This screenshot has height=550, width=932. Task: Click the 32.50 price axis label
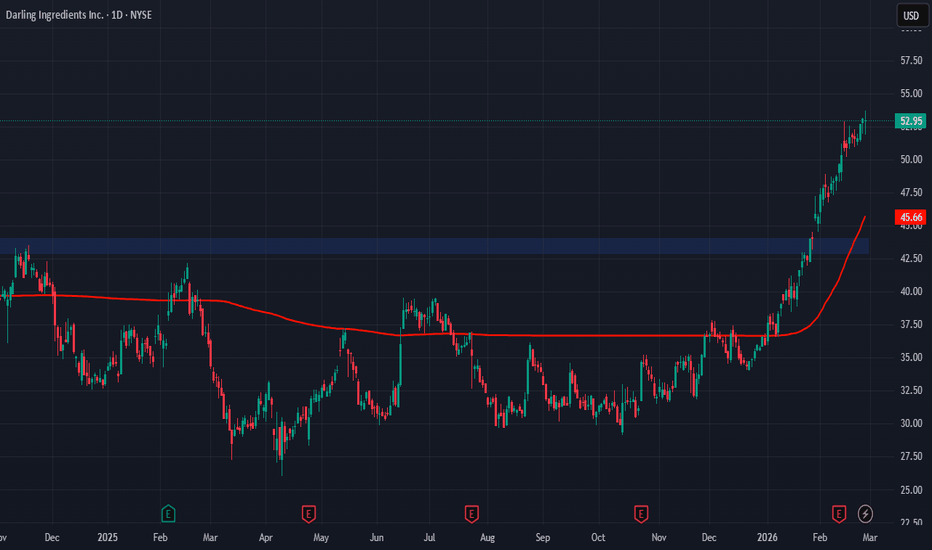click(x=911, y=390)
